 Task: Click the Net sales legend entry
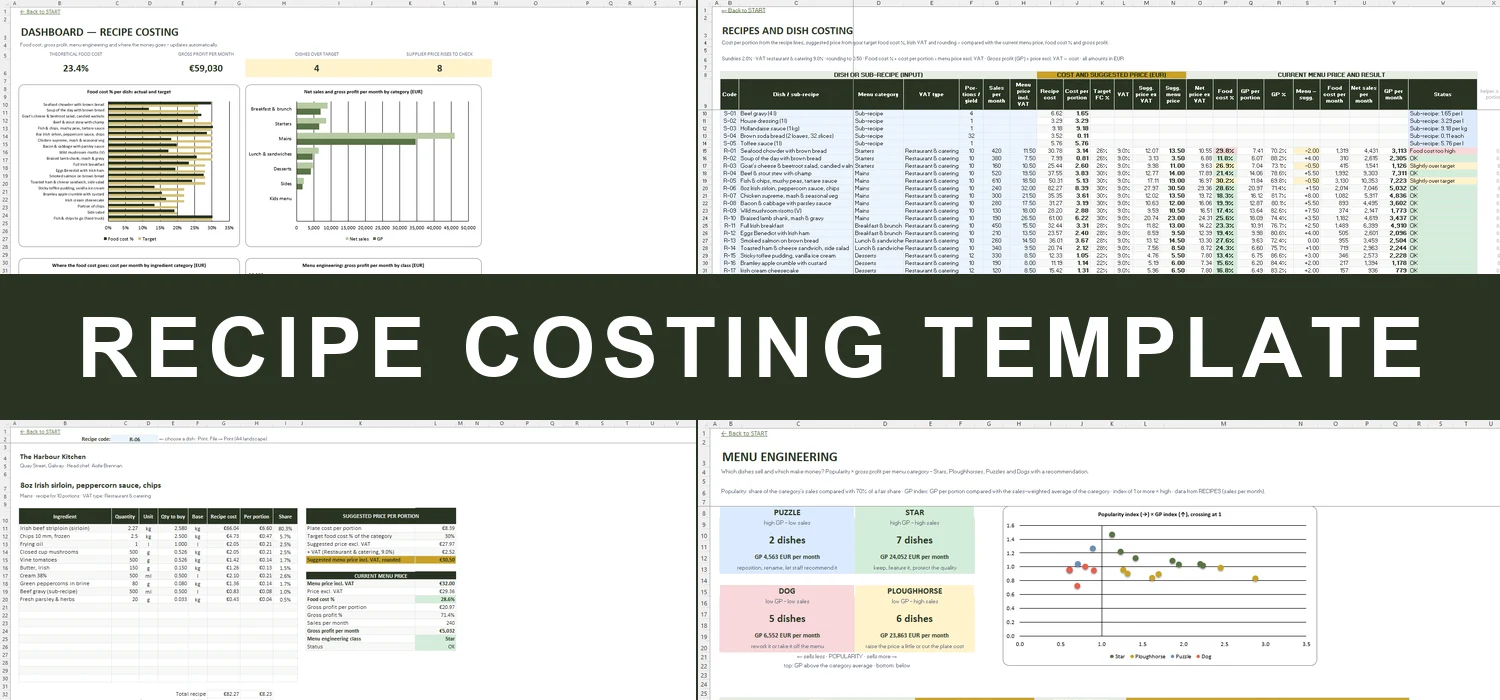click(x=357, y=240)
